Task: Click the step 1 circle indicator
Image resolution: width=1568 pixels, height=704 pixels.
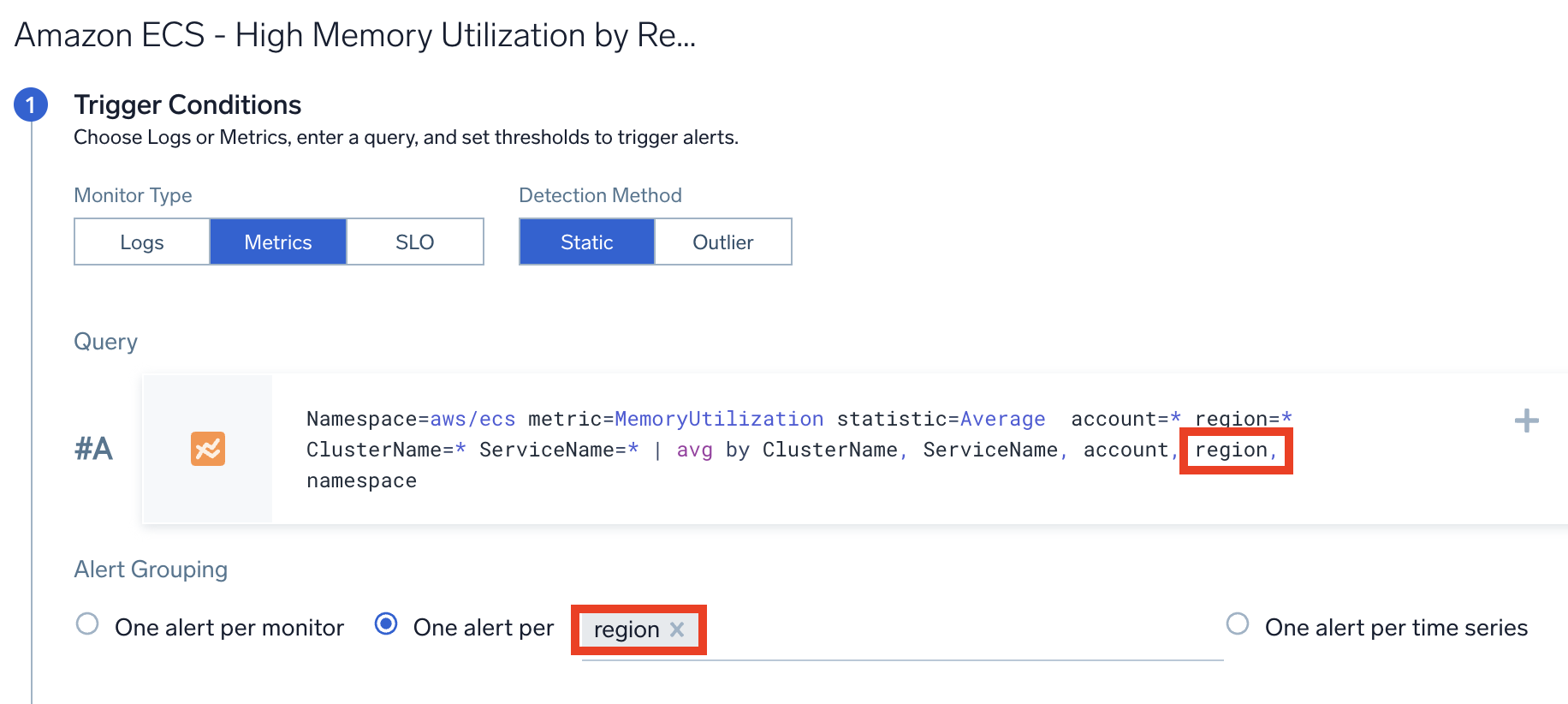Action: click(31, 105)
